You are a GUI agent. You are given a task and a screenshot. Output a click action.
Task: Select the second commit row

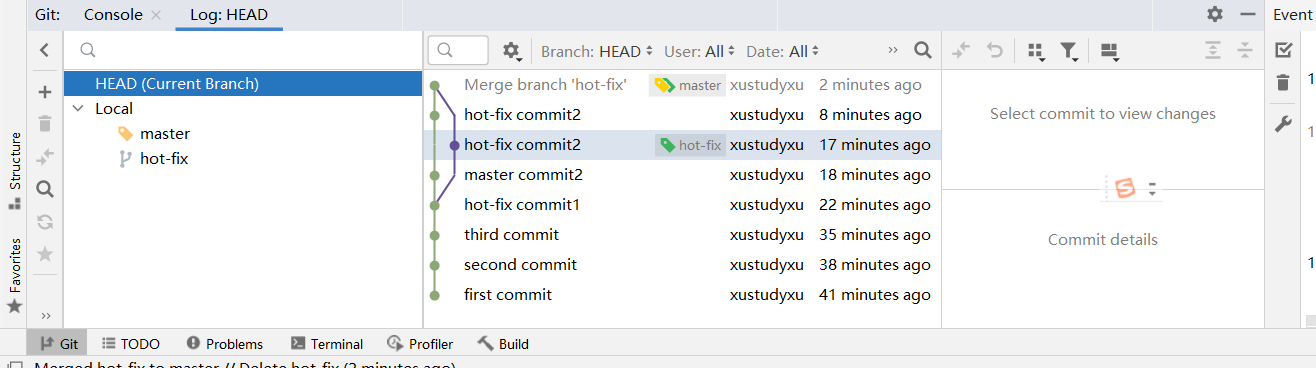click(682, 265)
